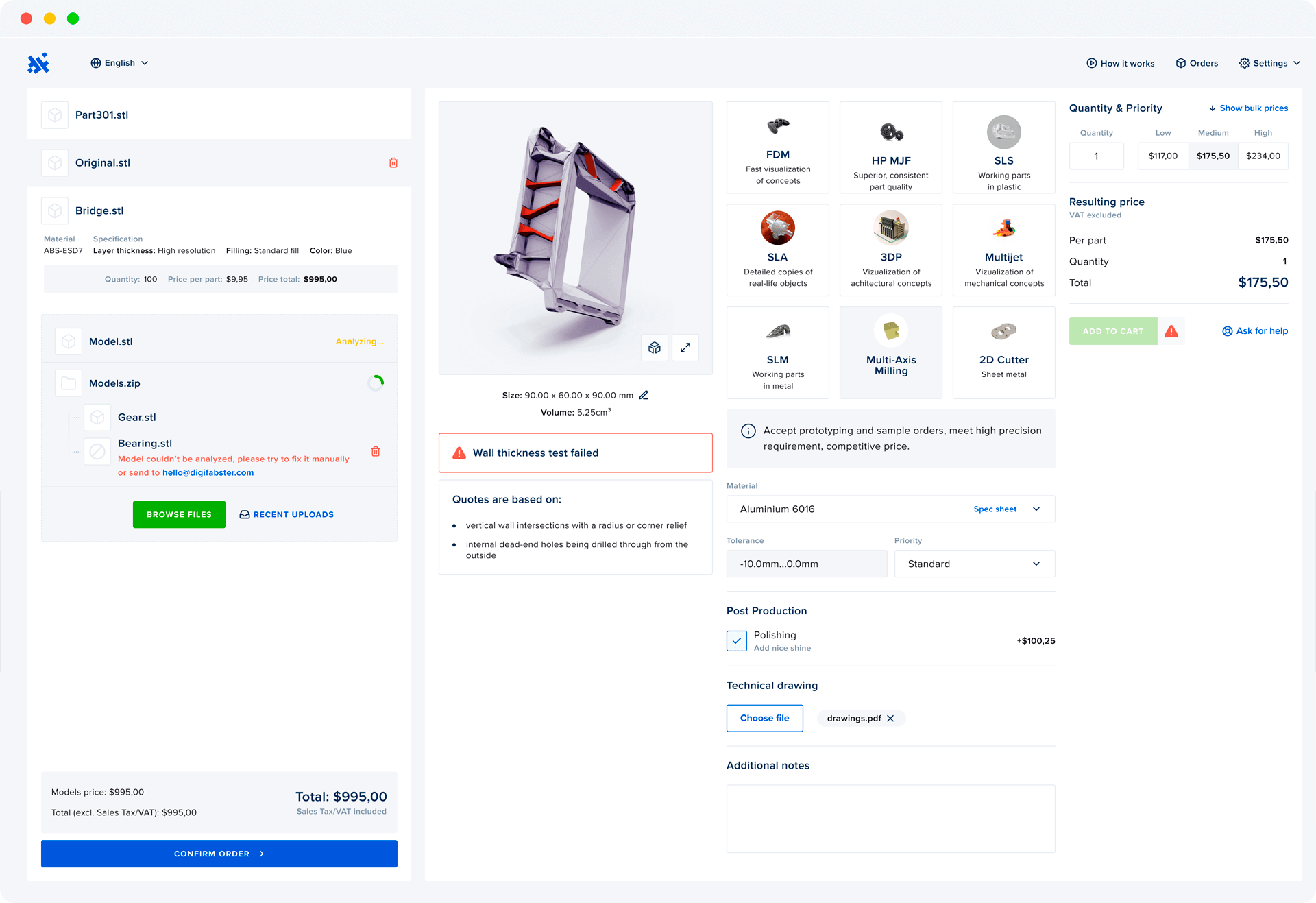Click red warning icon beside Add to Cart
Screen dimensions: 1316x903
coord(1171,331)
